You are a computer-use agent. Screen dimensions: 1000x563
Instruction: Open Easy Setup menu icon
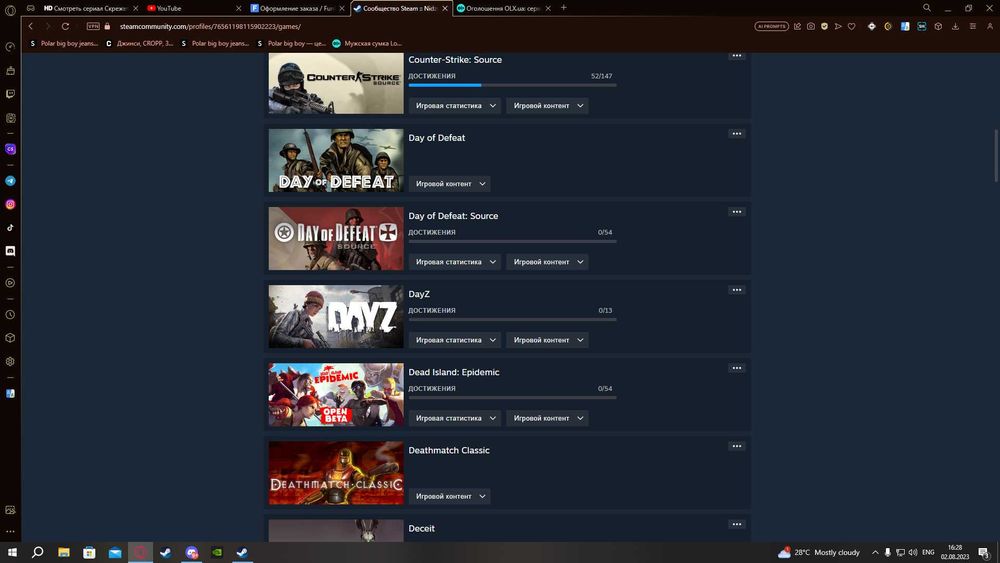pos(973,26)
